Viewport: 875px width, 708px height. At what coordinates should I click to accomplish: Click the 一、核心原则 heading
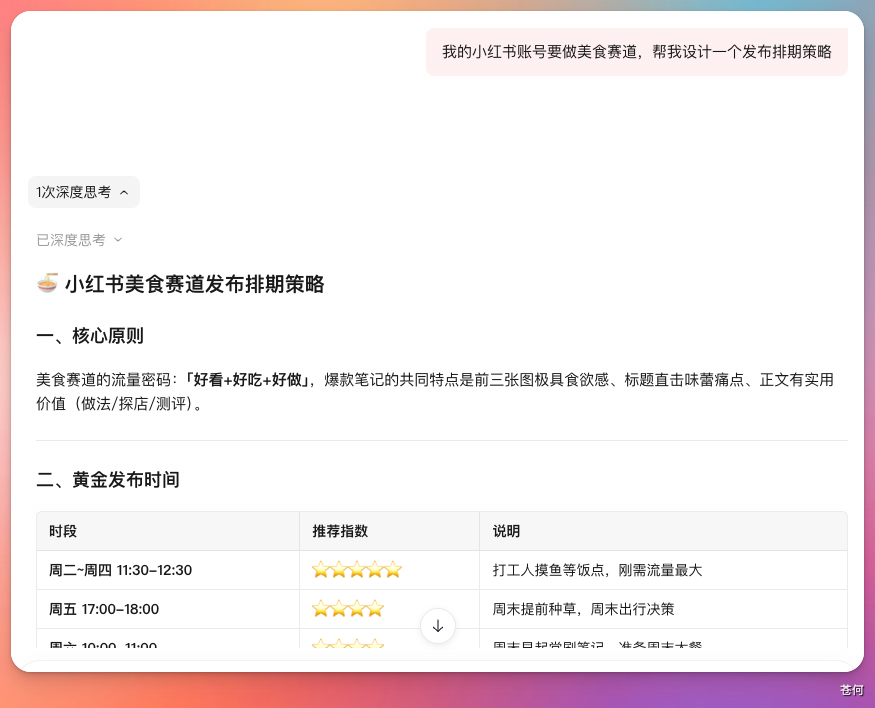tap(90, 336)
